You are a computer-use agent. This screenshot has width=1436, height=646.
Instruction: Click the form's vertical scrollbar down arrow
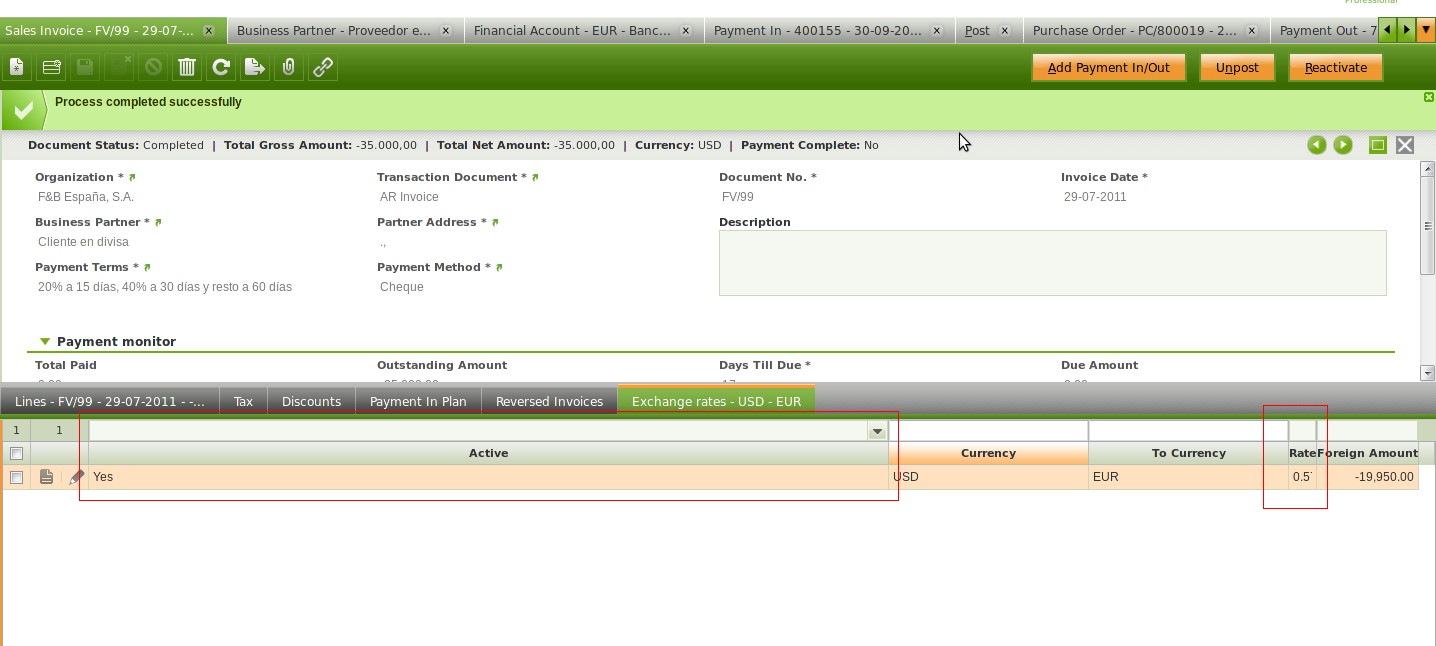tap(1427, 372)
